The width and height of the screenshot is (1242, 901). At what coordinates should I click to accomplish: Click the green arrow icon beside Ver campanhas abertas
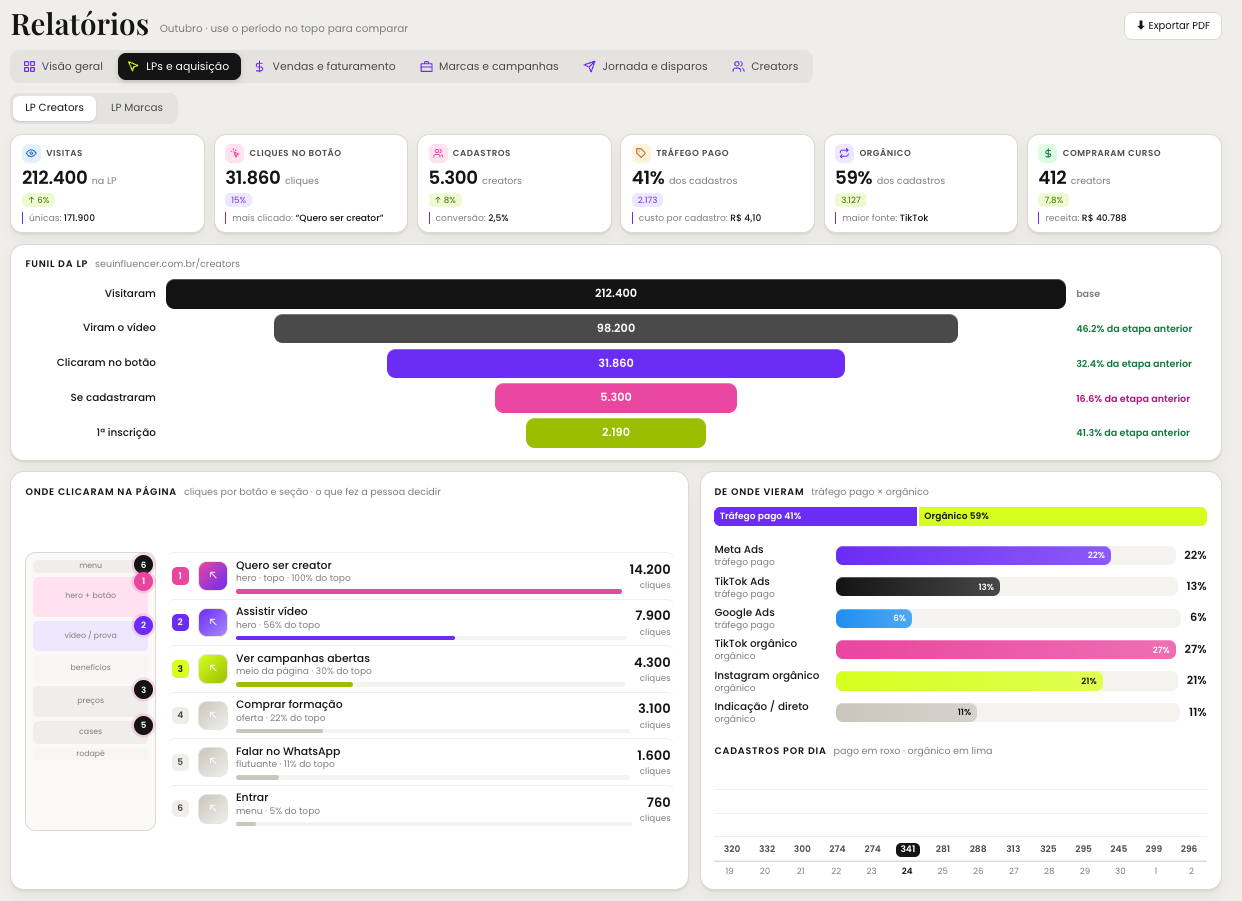[x=213, y=669]
